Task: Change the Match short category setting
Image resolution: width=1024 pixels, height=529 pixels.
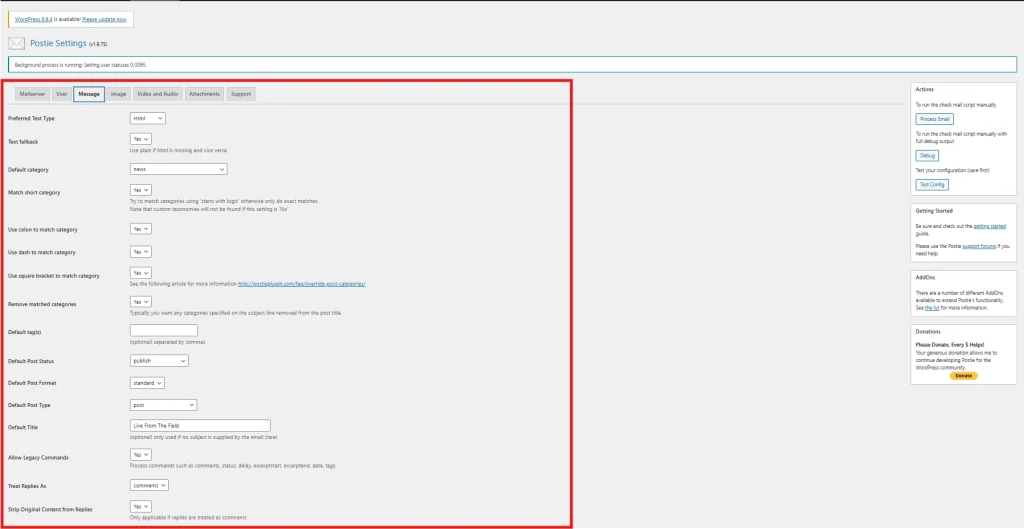Action: coord(141,190)
